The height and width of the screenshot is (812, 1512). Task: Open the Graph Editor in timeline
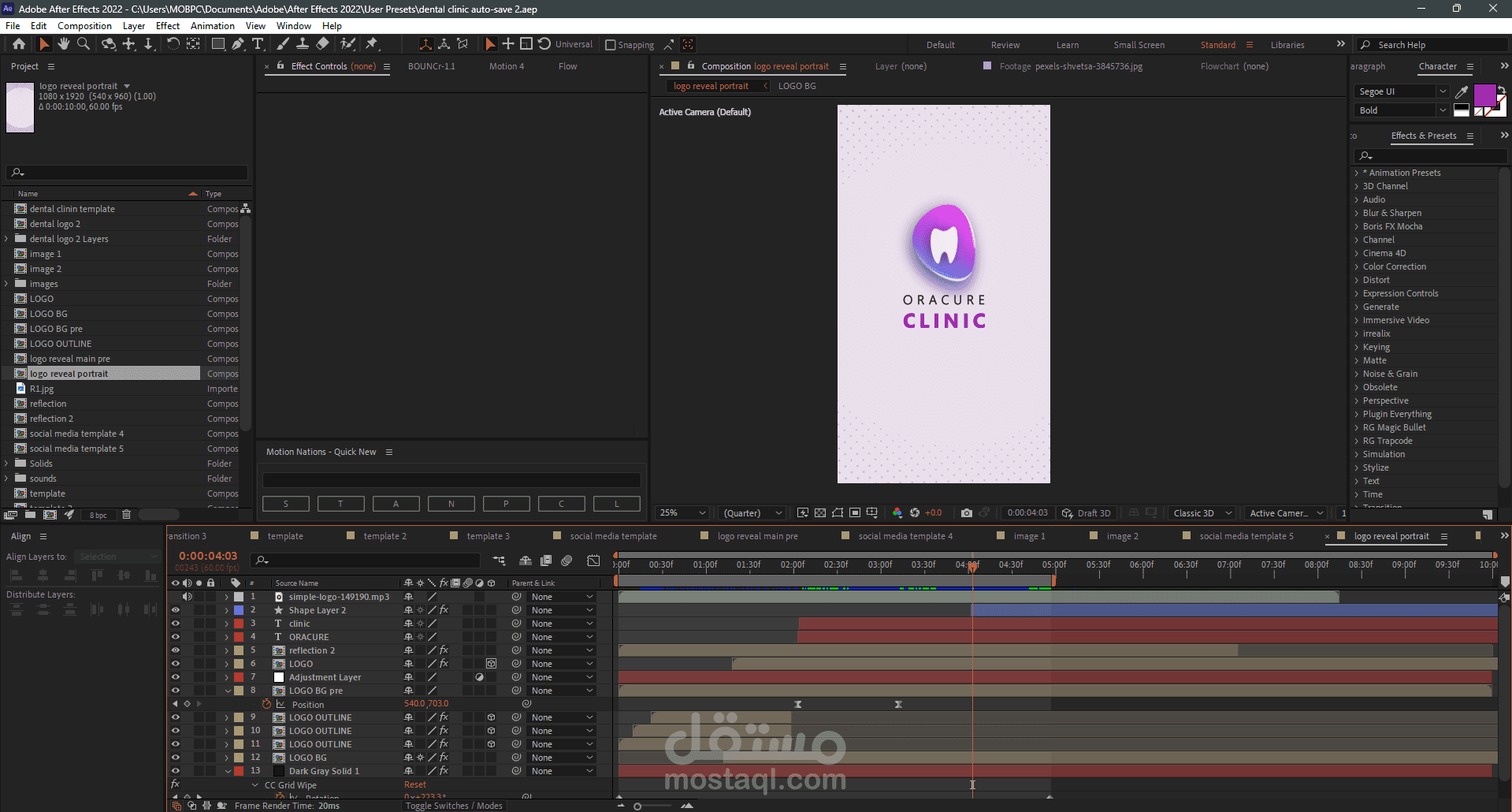pyautogui.click(x=593, y=561)
